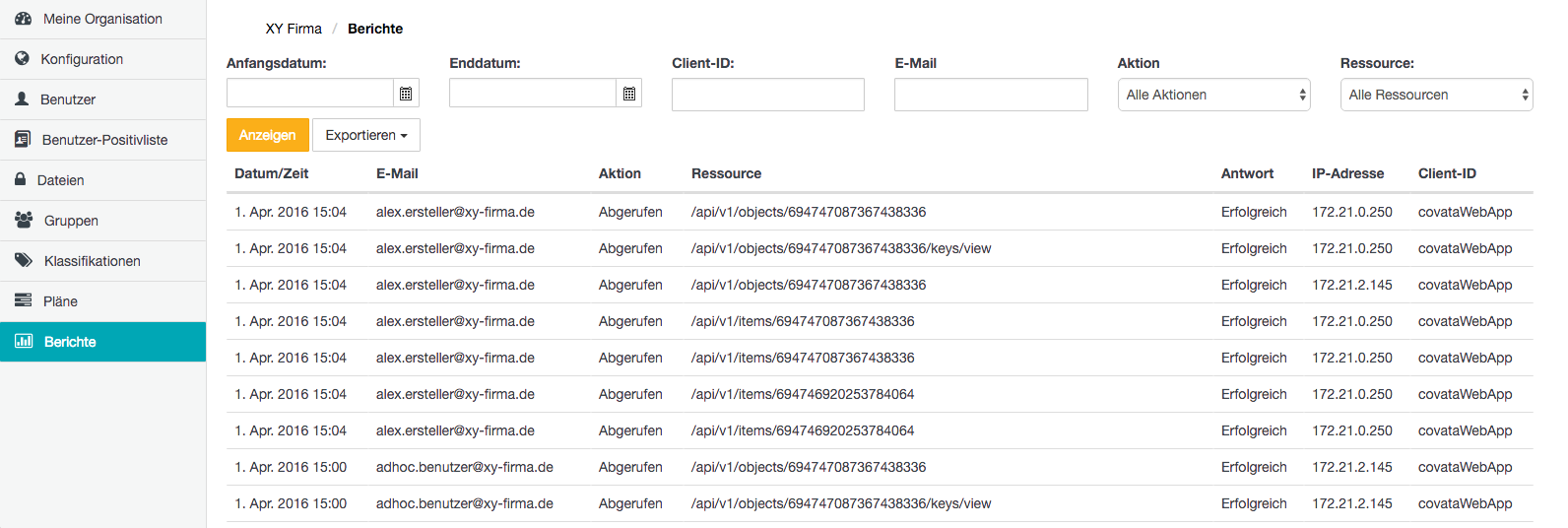
Task: Select Berichte in the sidebar
Action: (x=102, y=342)
